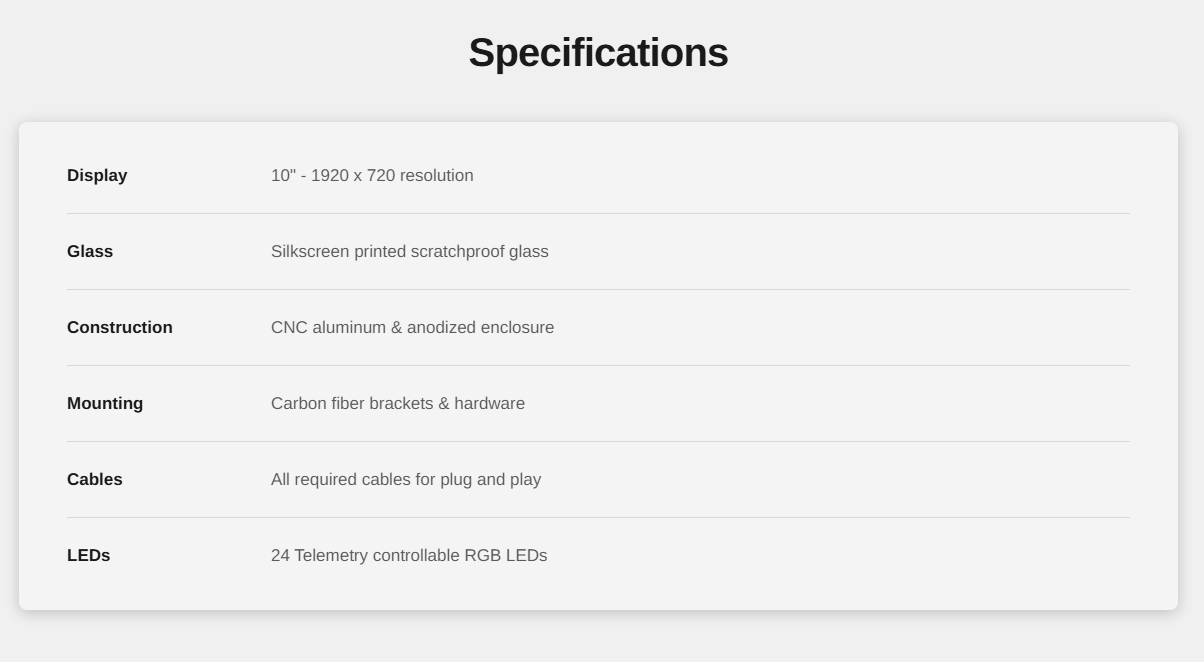The height and width of the screenshot is (662, 1204).
Task: Select the Construction label
Action: (x=120, y=327)
